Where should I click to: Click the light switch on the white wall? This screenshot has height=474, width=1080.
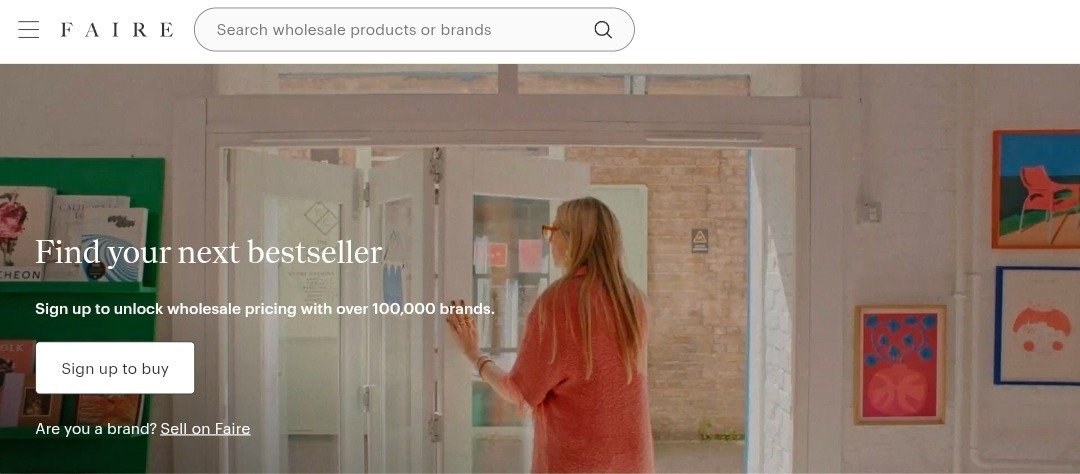(870, 211)
